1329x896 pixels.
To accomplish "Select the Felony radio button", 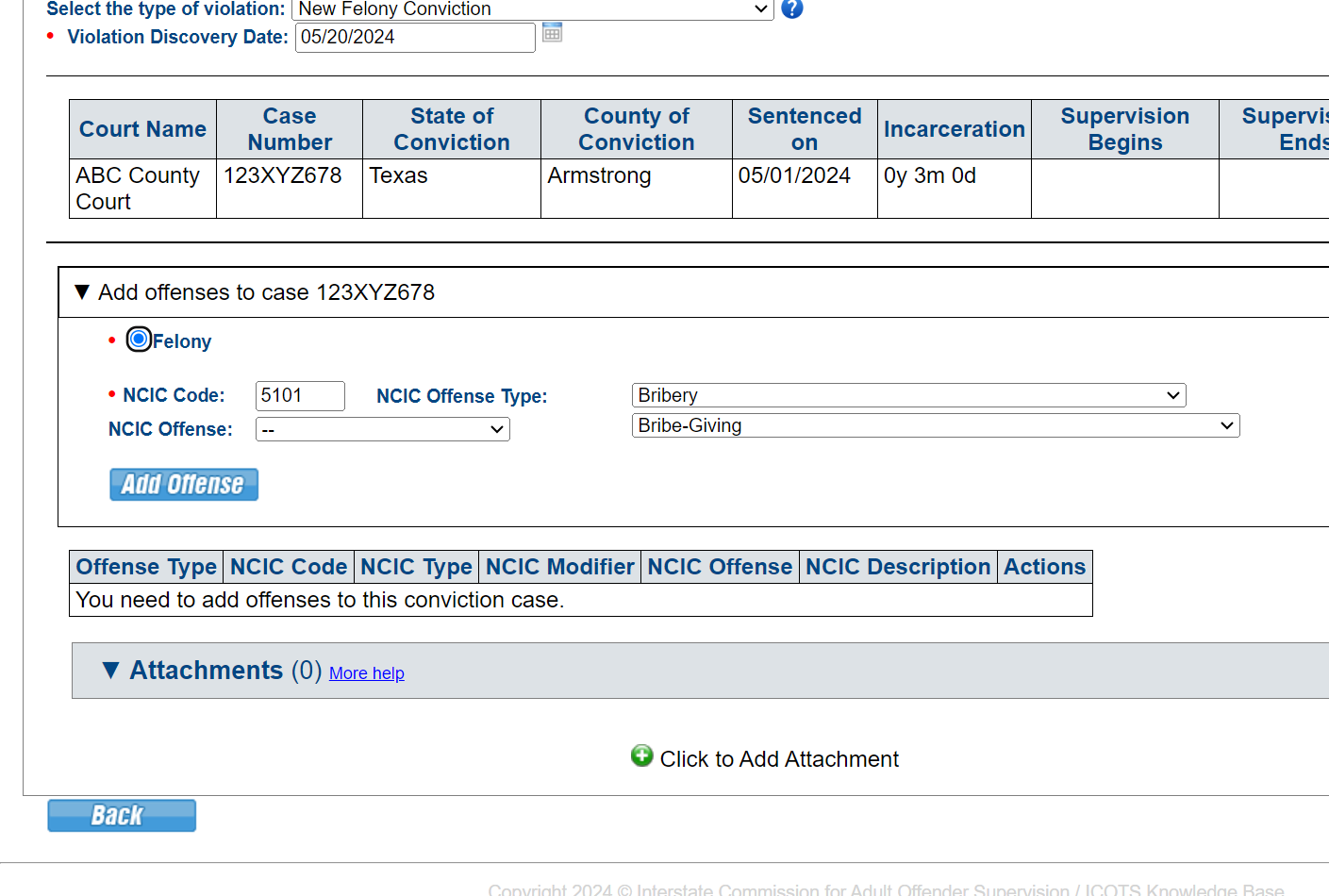I will [x=139, y=340].
